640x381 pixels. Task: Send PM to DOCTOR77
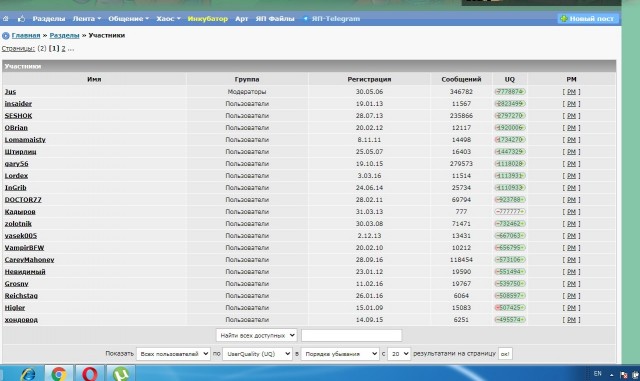(571, 200)
